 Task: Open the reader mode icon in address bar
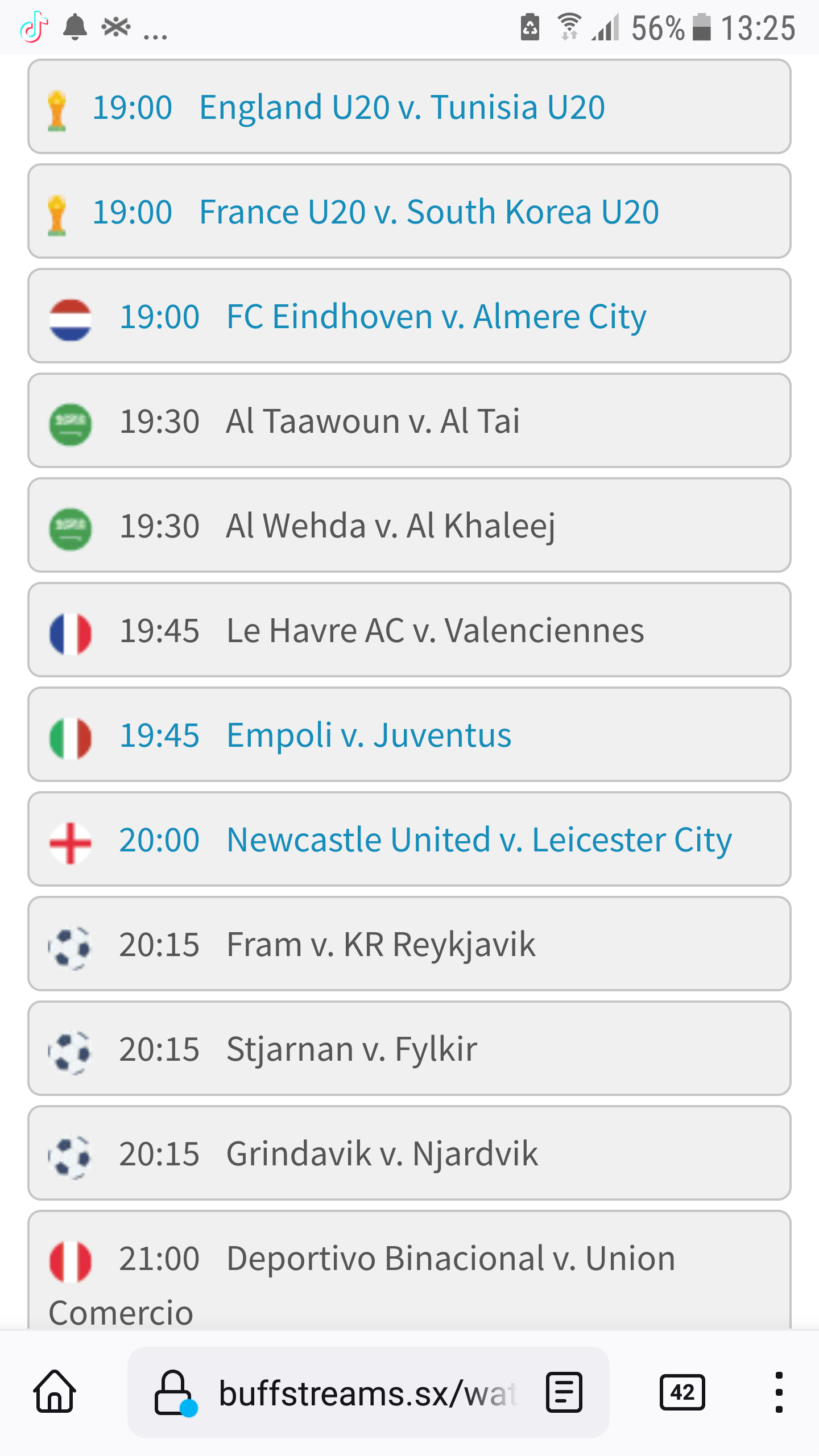[564, 1392]
